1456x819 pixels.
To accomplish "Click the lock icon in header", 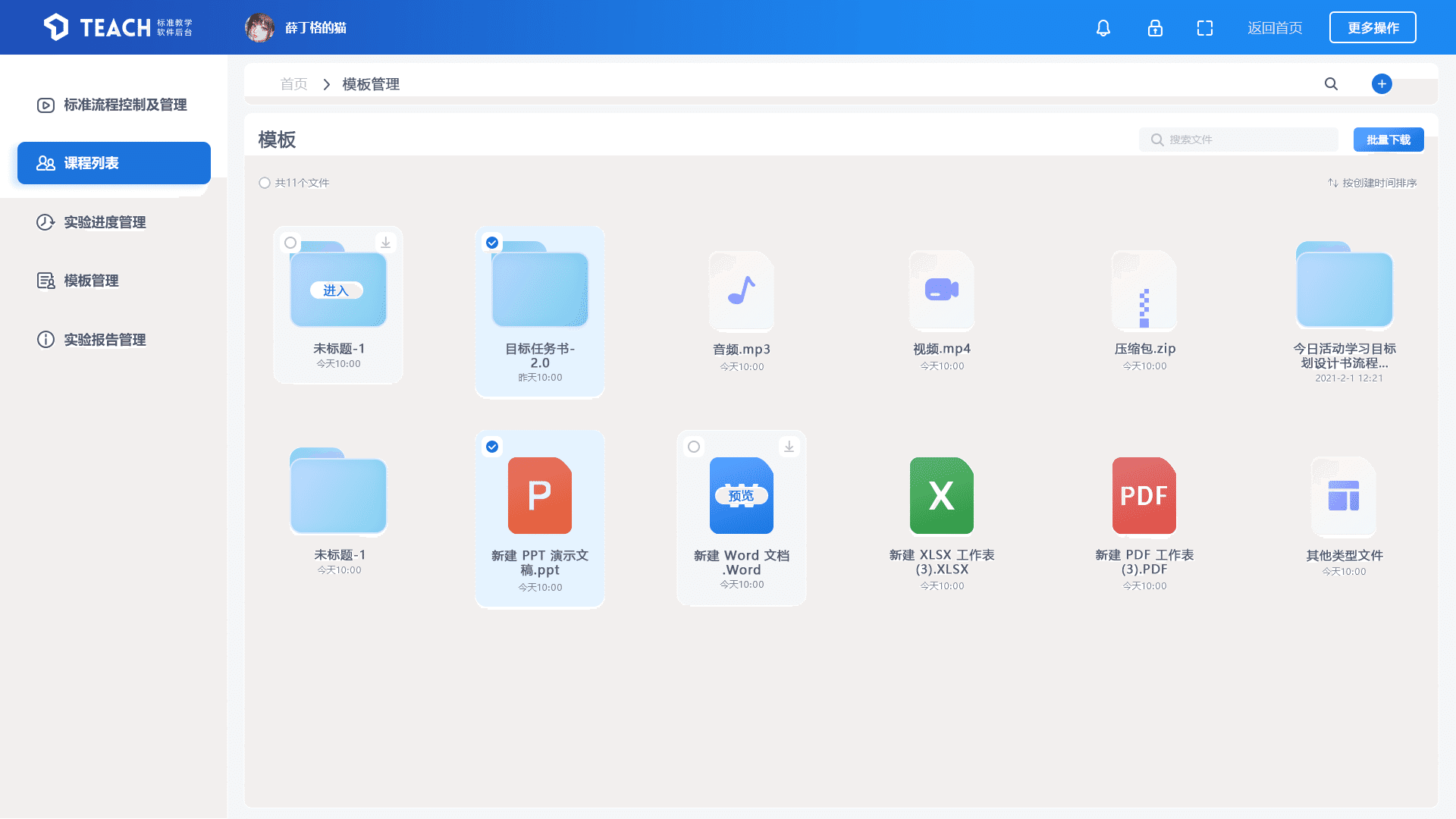I will 1155,28.
